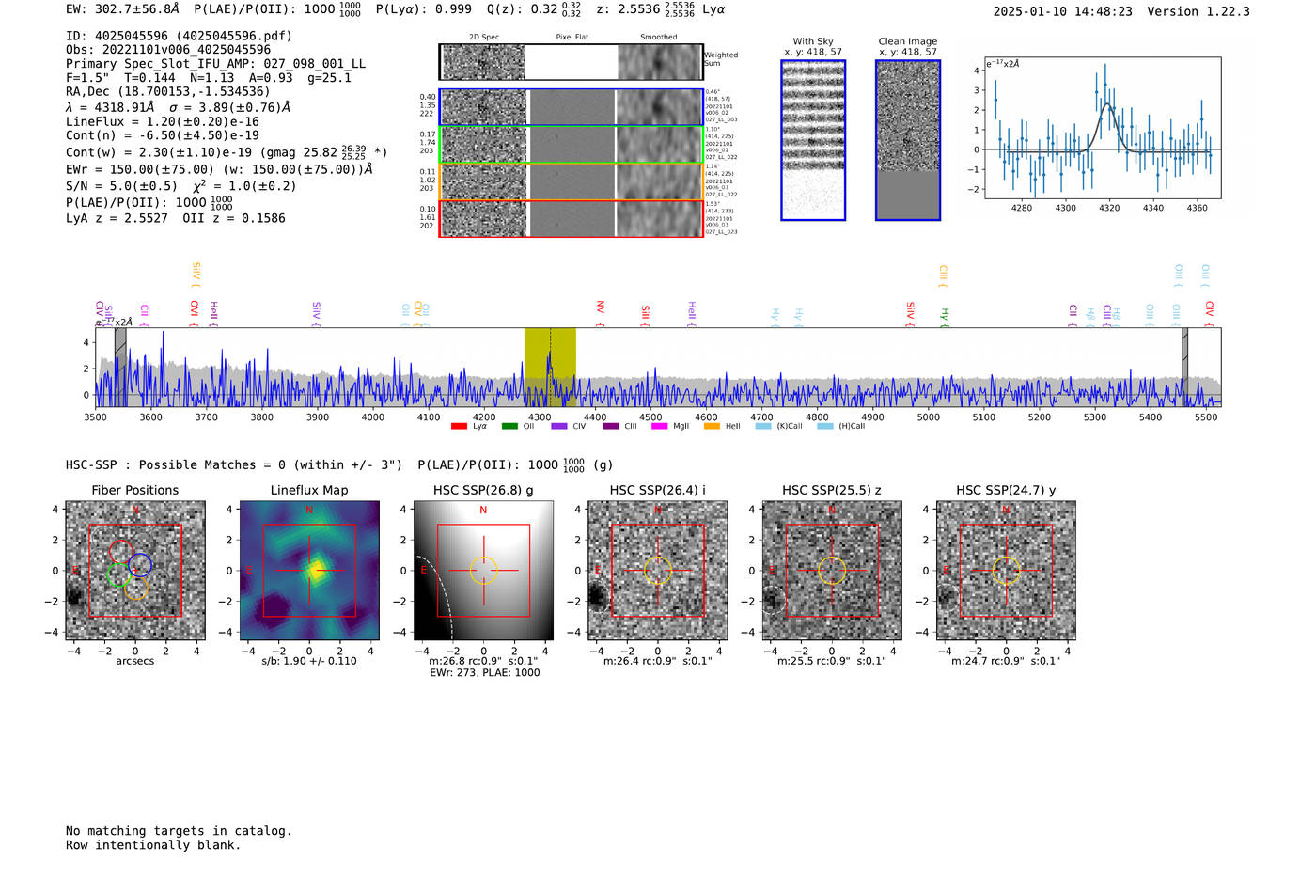Open the HSC SSP(26.8) g image
1316x896 pixels.
coord(483,570)
